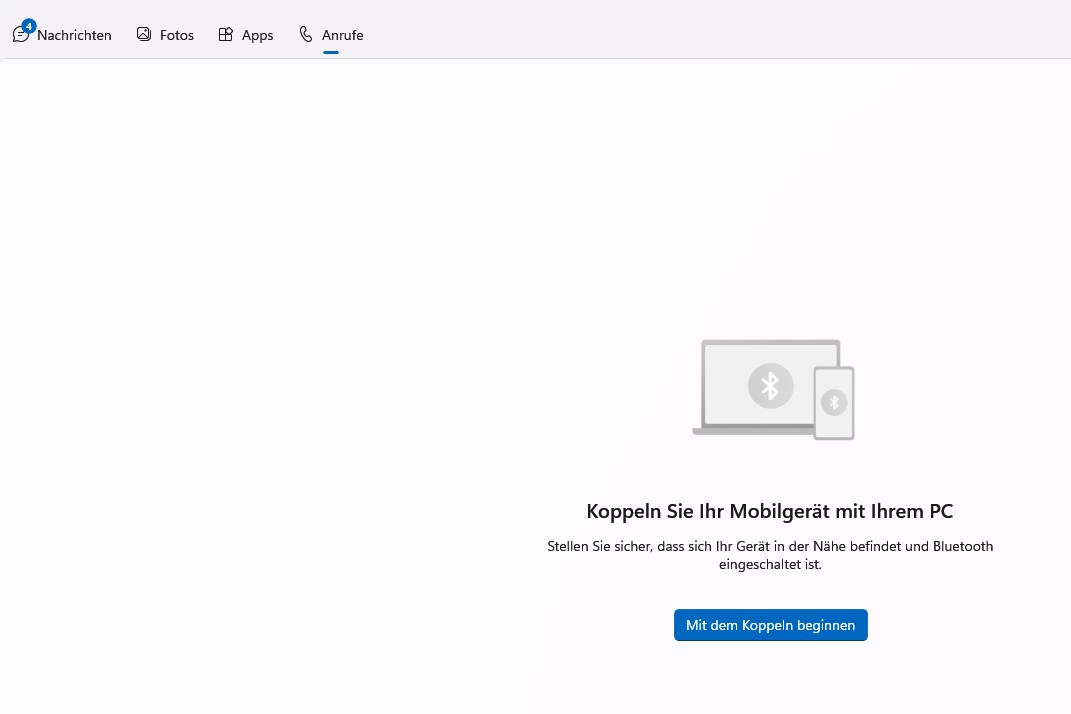Open the Nachrichten tab
The width and height of the screenshot is (1071, 714).
pos(62,35)
